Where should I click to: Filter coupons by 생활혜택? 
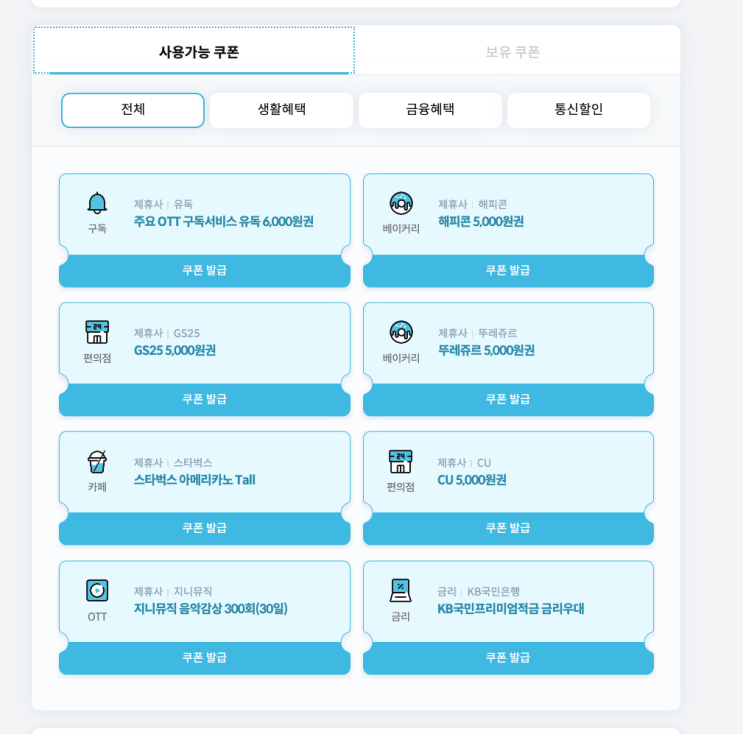pyautogui.click(x=281, y=110)
